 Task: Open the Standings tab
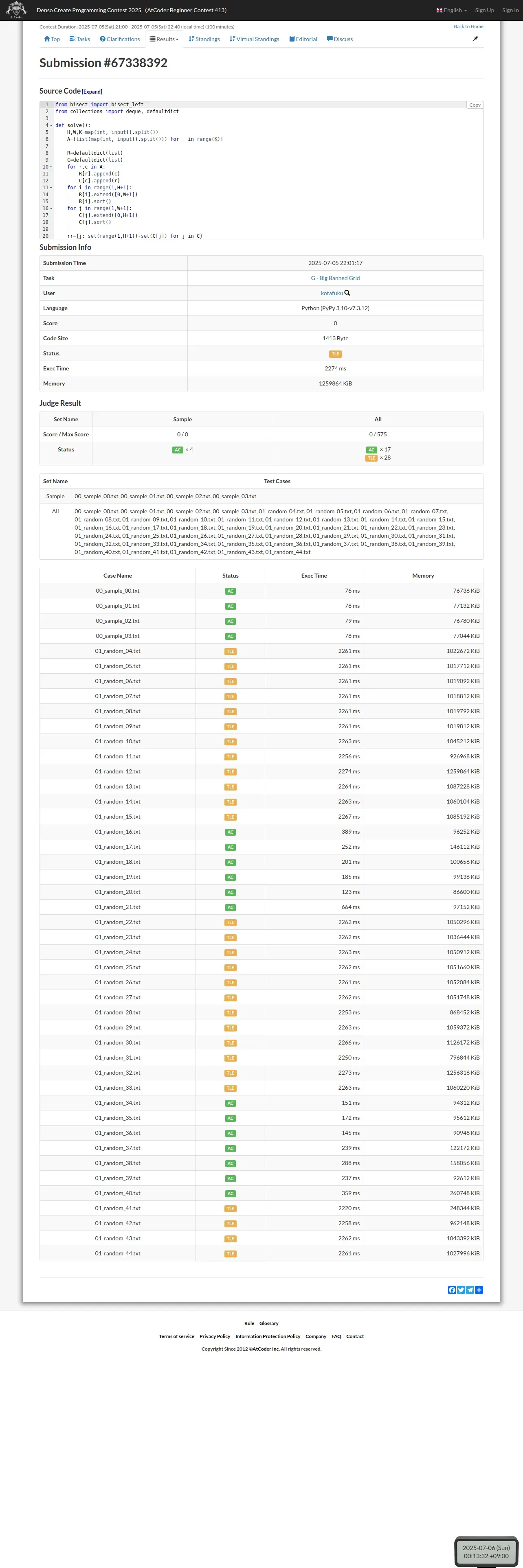tap(204, 39)
